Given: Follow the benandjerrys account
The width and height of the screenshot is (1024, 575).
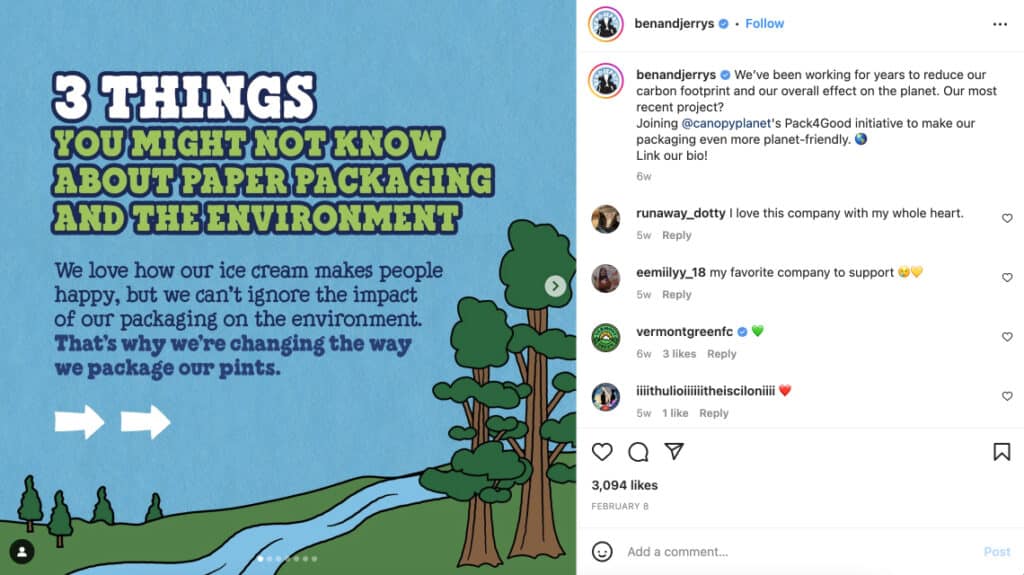Looking at the screenshot, I should [764, 24].
